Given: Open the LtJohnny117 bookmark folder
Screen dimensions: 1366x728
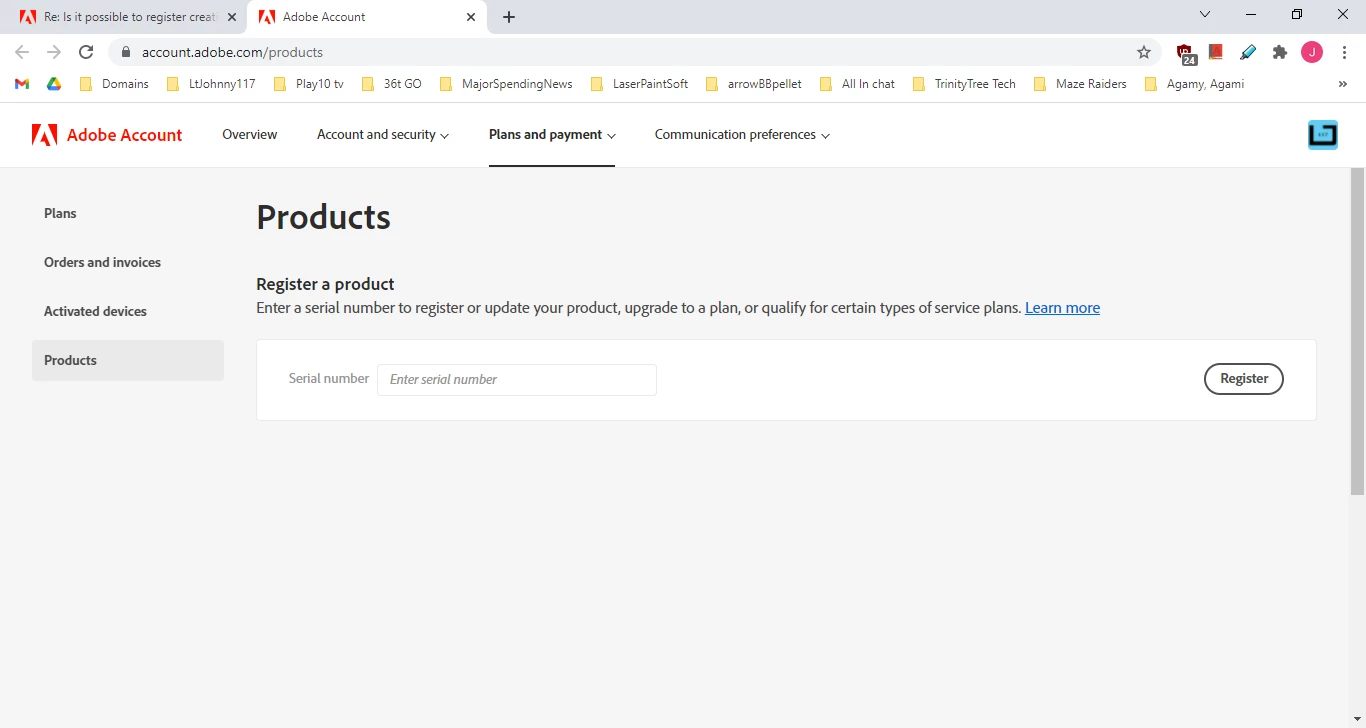Looking at the screenshot, I should click(x=211, y=84).
